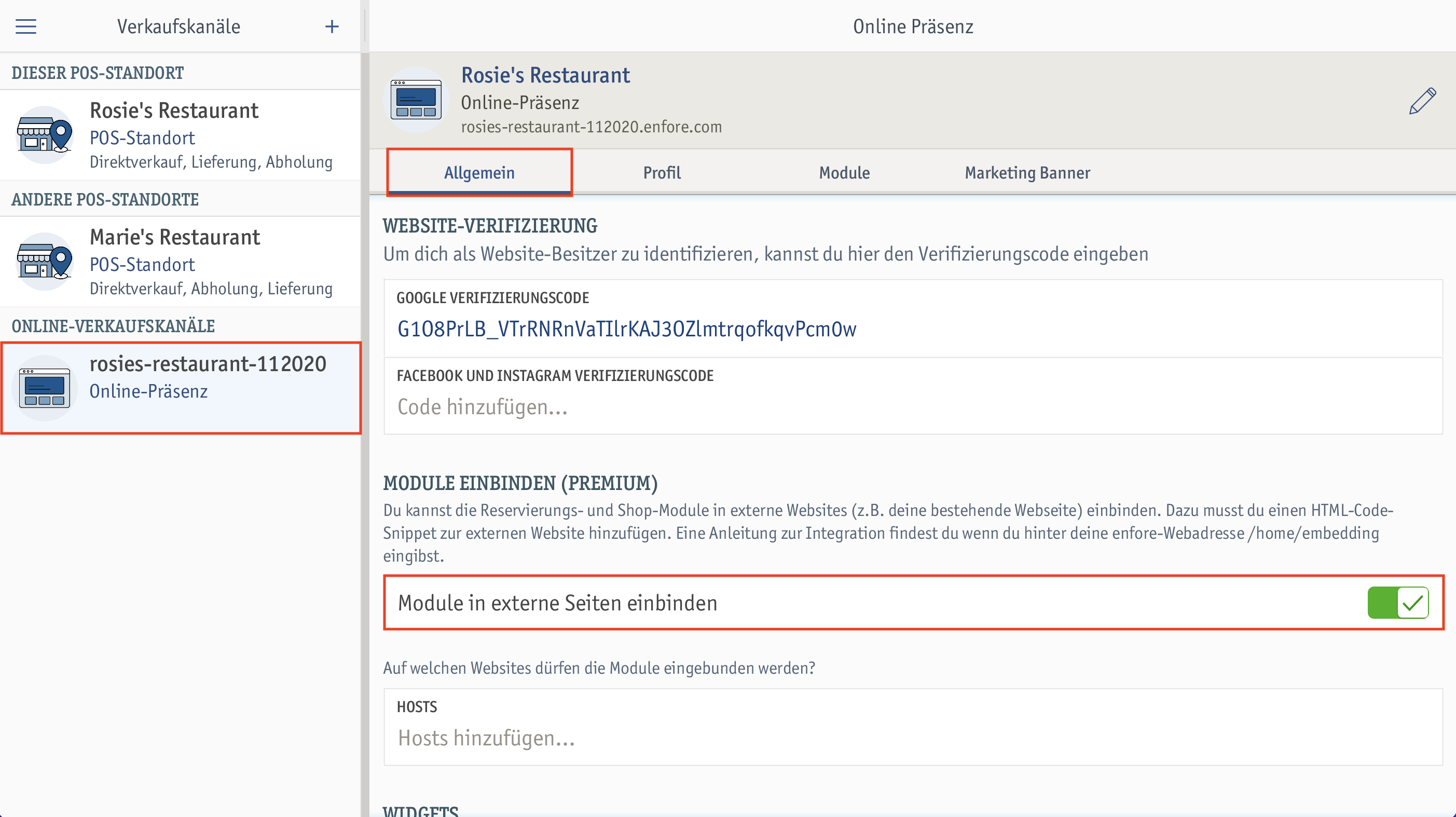Click 'Direktverkauf, Abholung, Lieferung' text
Image resolution: width=1456 pixels, height=817 pixels.
pyautogui.click(x=211, y=289)
